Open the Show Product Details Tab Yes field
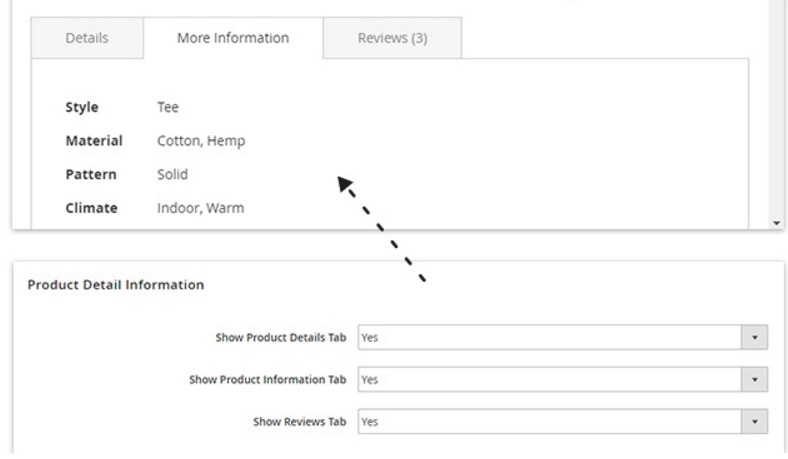 click(550, 338)
